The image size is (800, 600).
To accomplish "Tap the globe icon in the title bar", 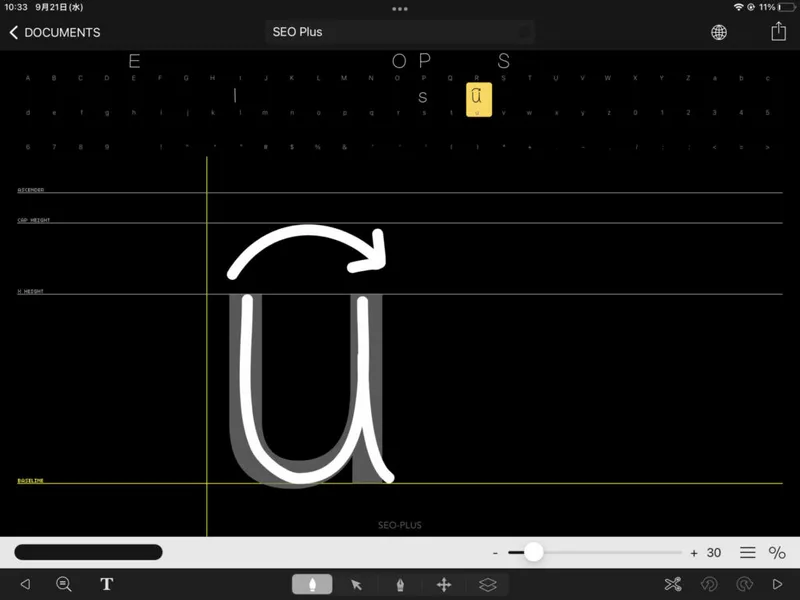I will [718, 32].
